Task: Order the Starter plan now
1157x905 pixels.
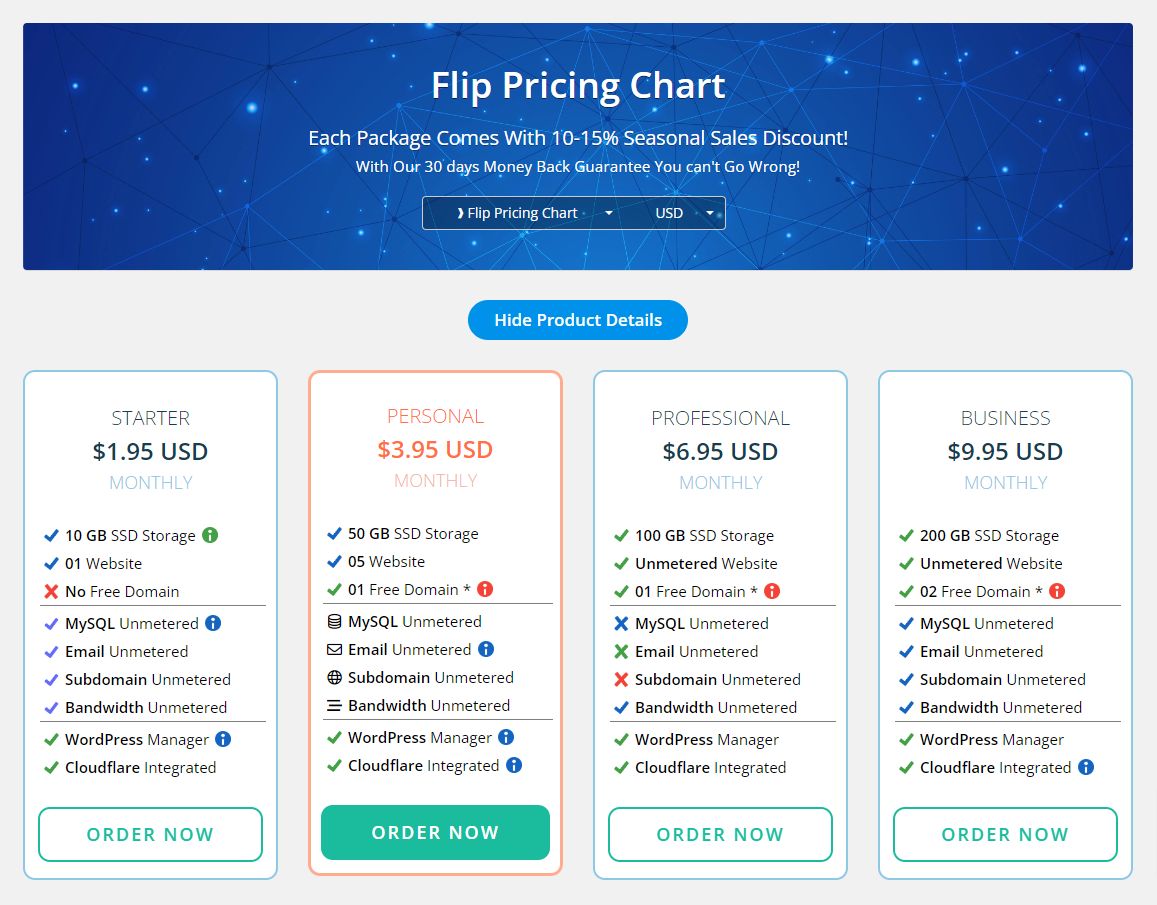Action: click(150, 834)
